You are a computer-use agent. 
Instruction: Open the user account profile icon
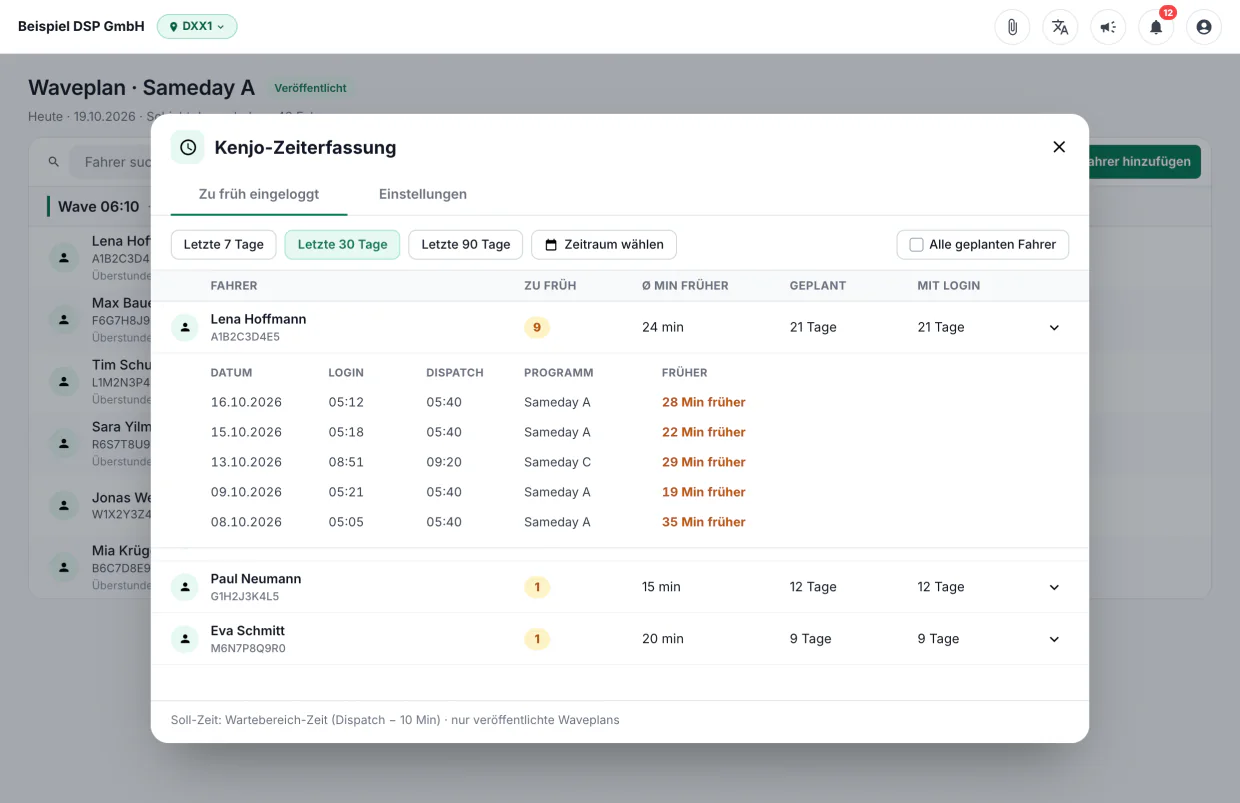point(1204,27)
